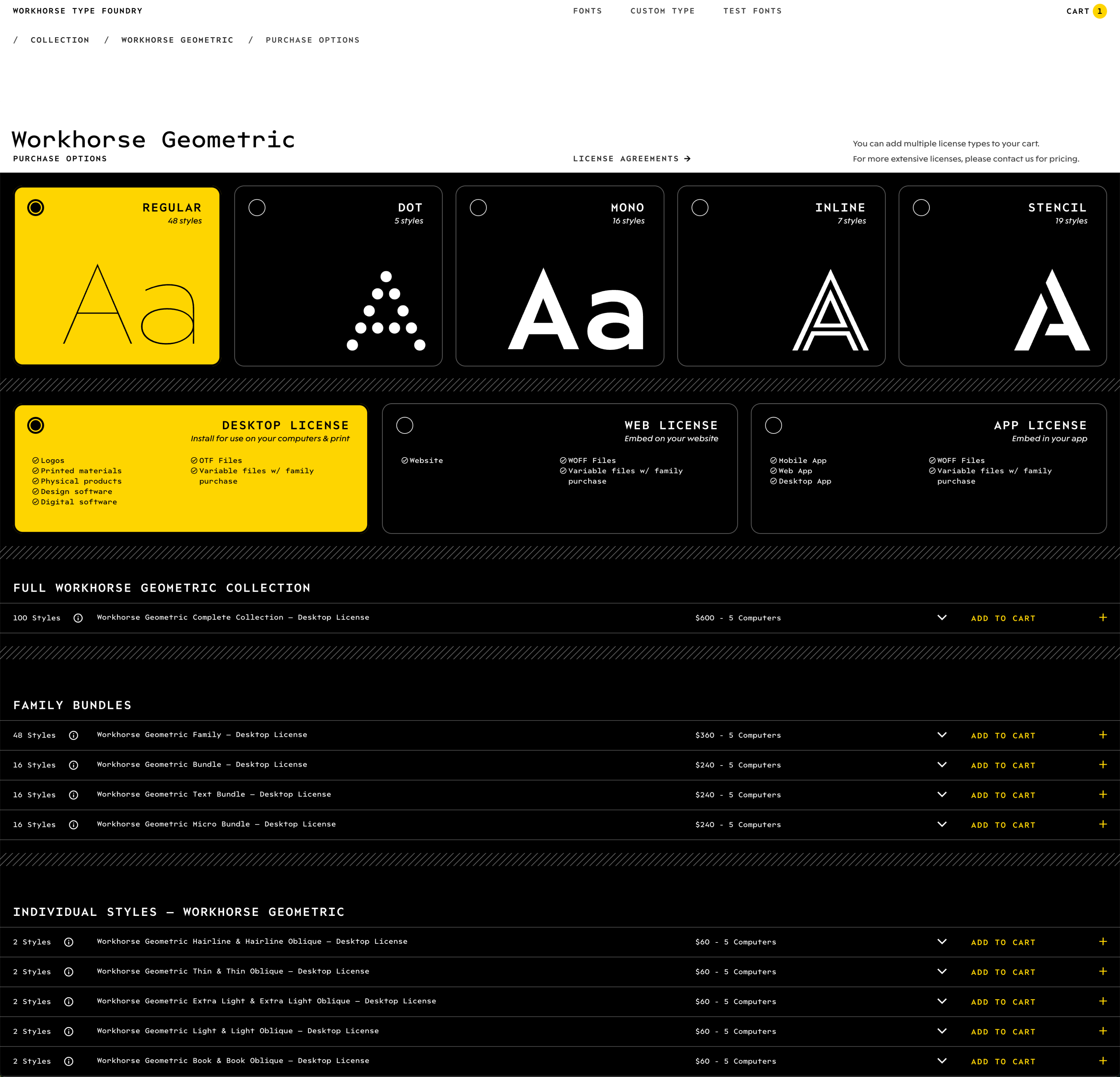This screenshot has width=1120, height=1077.
Task: Expand license size chevron on Geometric Family row
Action: point(942,735)
